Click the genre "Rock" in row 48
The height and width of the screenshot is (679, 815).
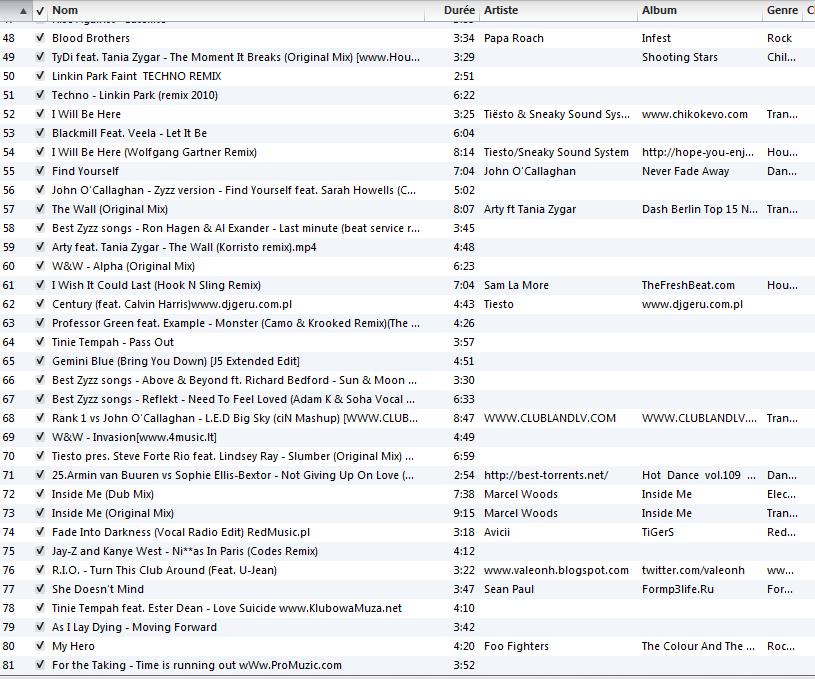tap(779, 38)
